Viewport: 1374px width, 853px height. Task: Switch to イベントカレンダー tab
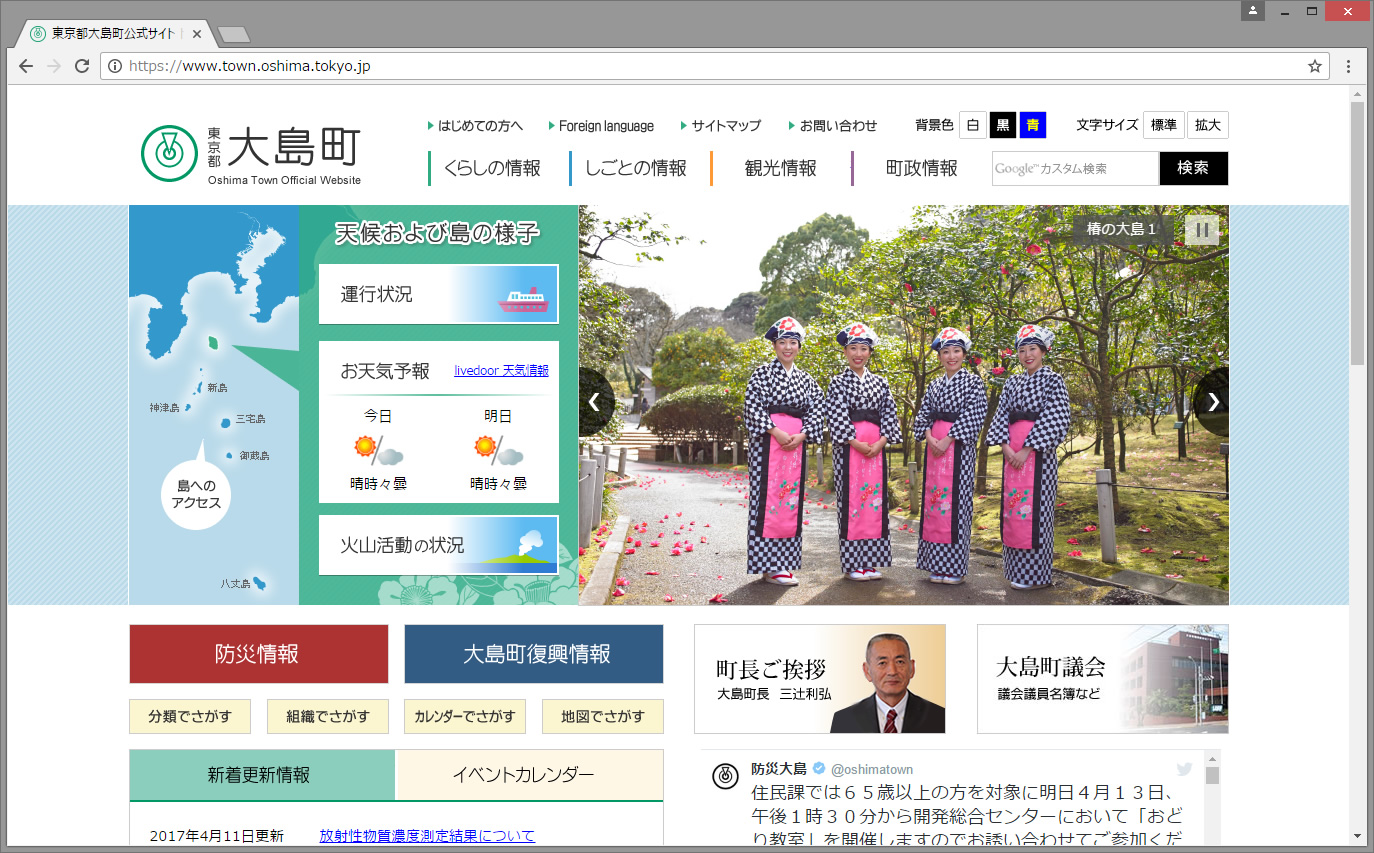tap(529, 775)
